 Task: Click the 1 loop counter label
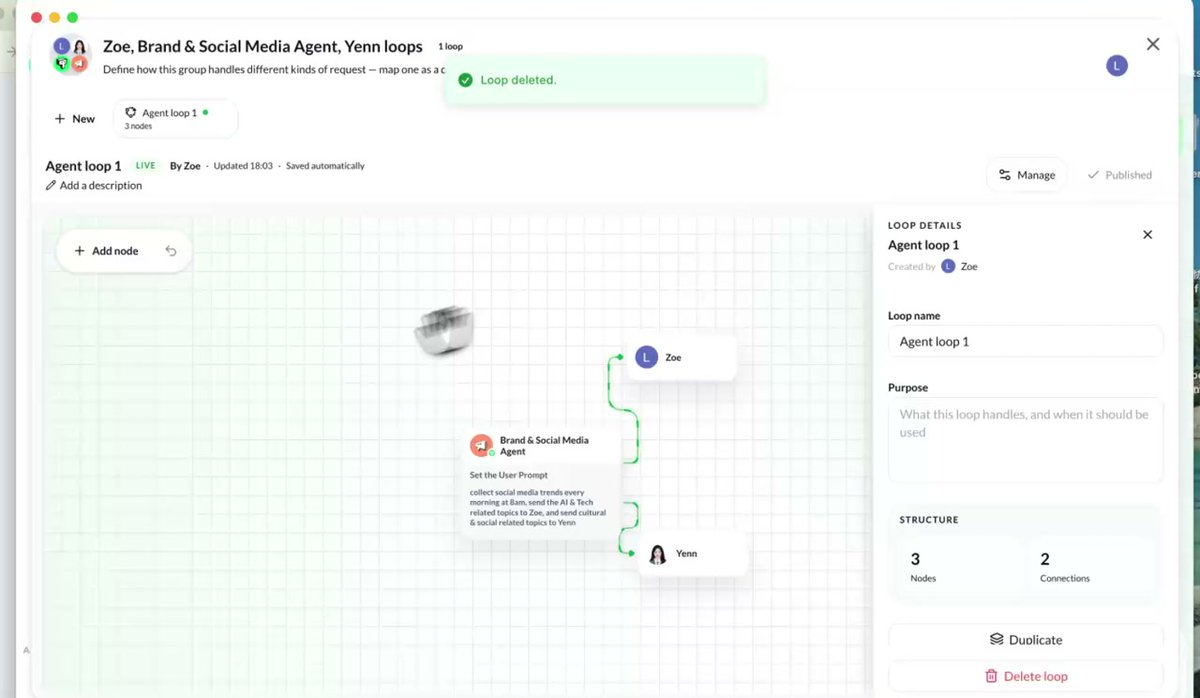click(x=450, y=47)
